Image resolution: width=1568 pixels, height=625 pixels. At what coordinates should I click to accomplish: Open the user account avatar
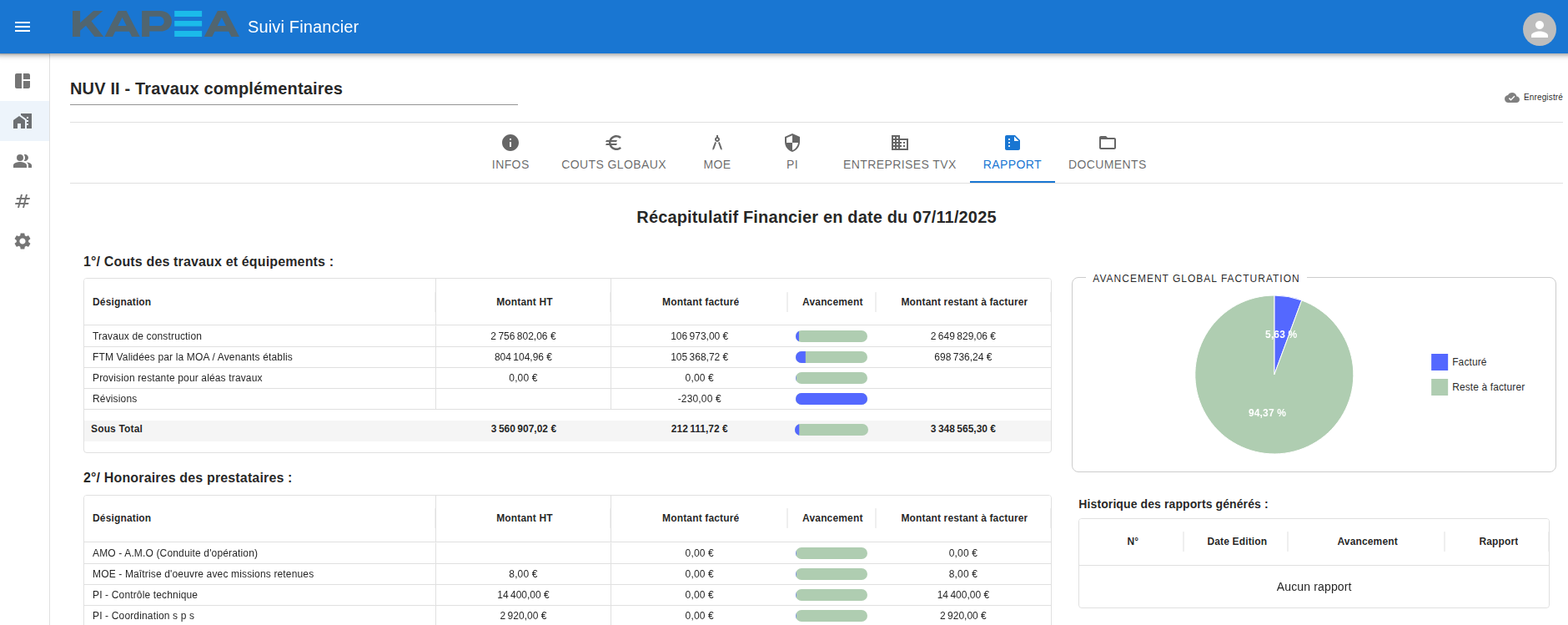pos(1539,29)
